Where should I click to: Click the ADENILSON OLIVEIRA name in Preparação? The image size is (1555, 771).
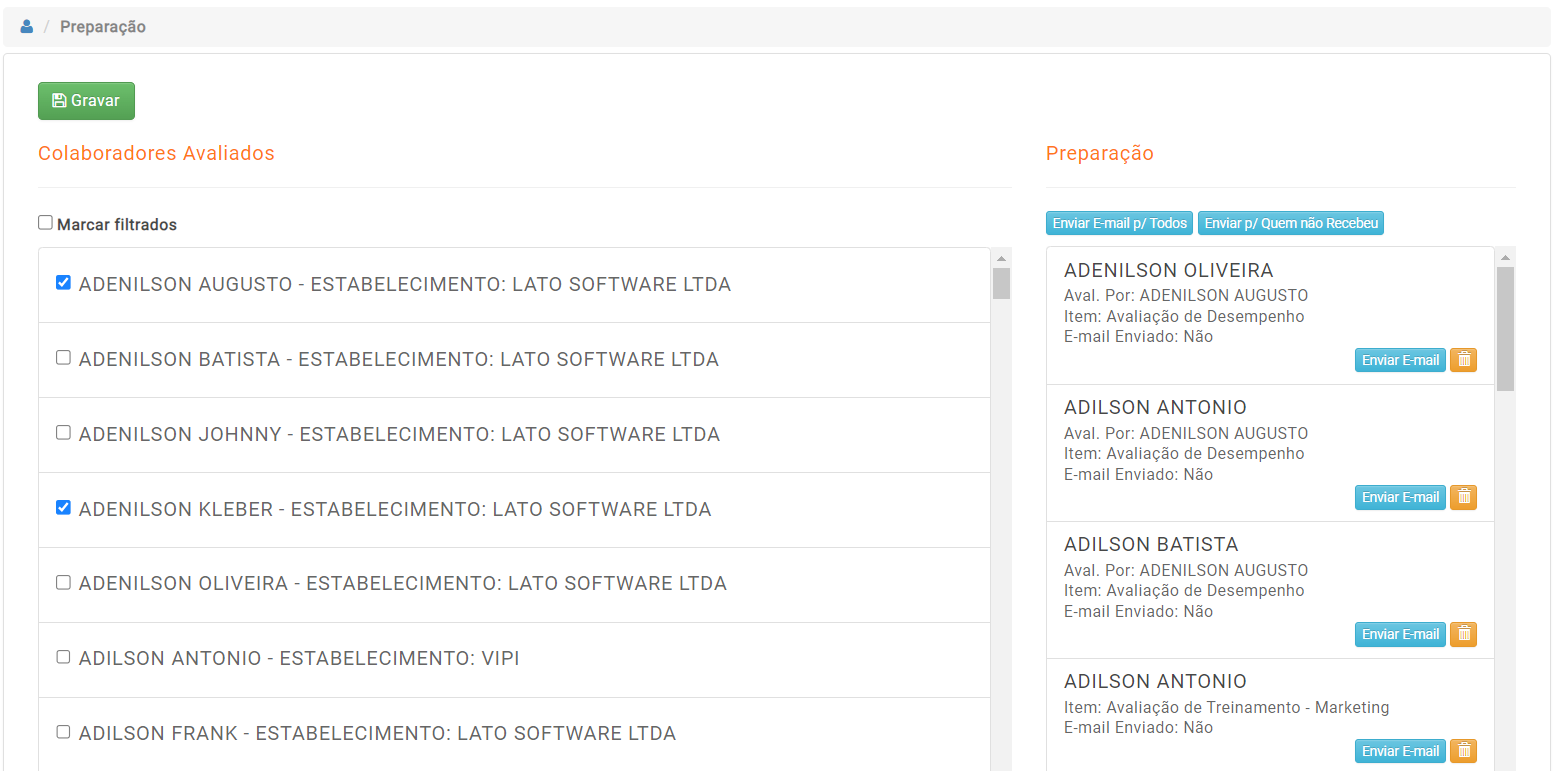1169,271
